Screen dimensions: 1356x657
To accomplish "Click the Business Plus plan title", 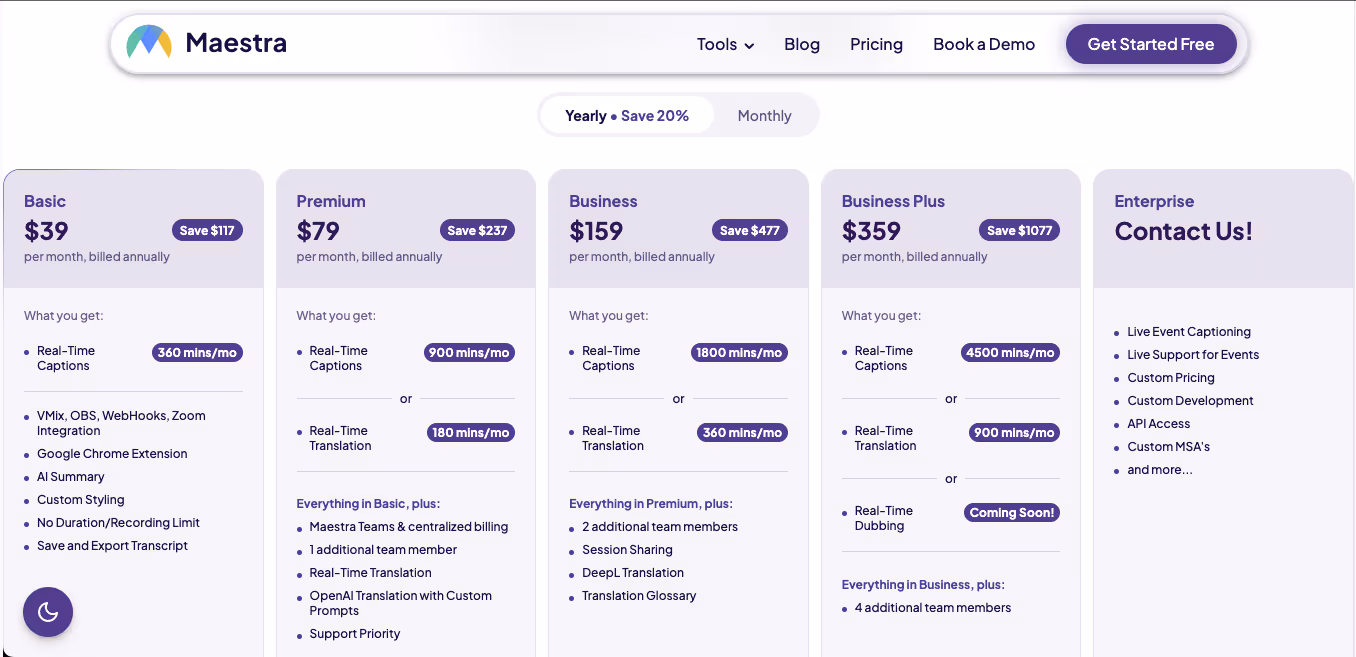I will [x=893, y=201].
